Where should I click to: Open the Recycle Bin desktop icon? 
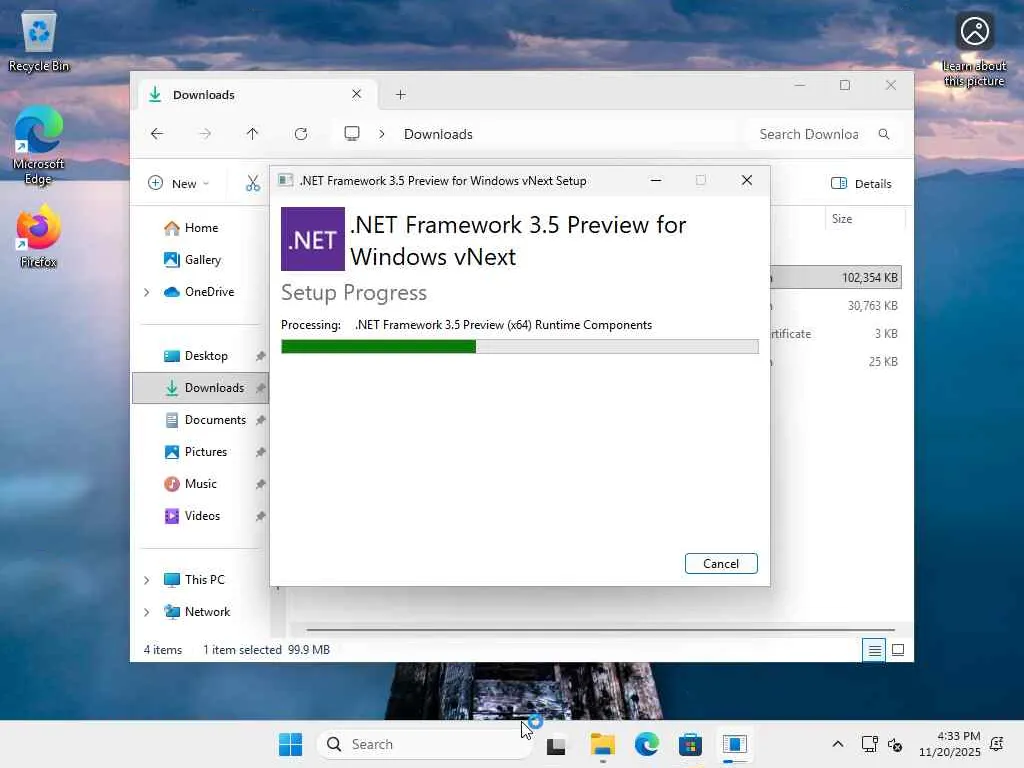coord(39,41)
